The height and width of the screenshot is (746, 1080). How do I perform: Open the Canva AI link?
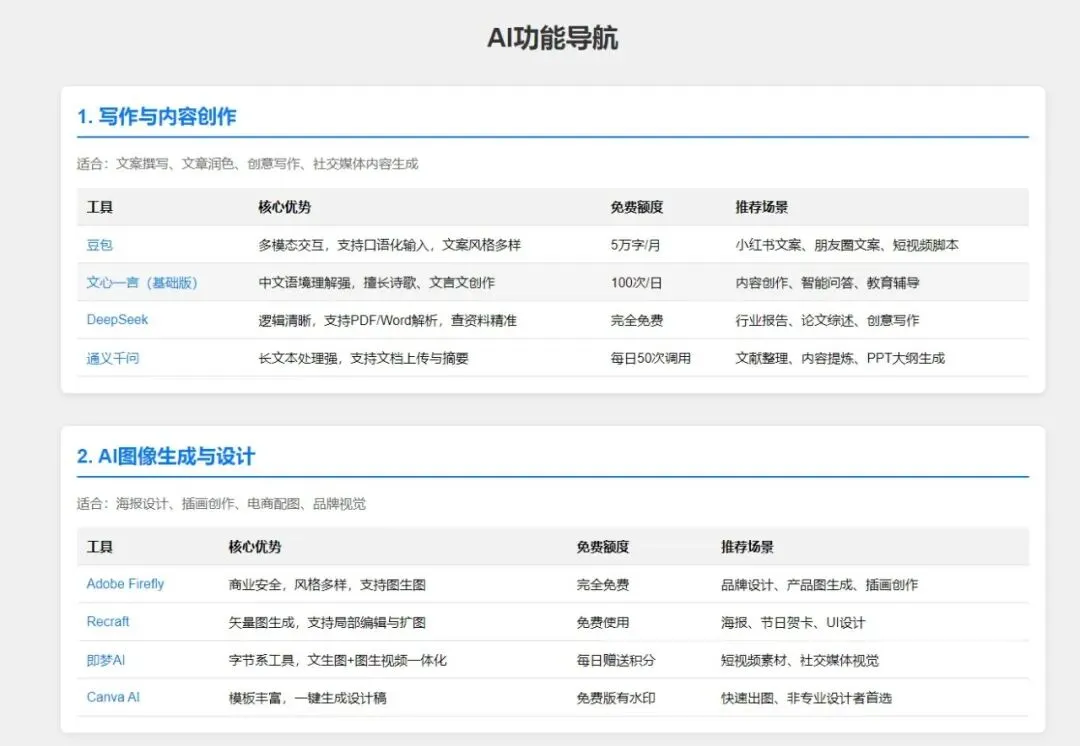(113, 697)
